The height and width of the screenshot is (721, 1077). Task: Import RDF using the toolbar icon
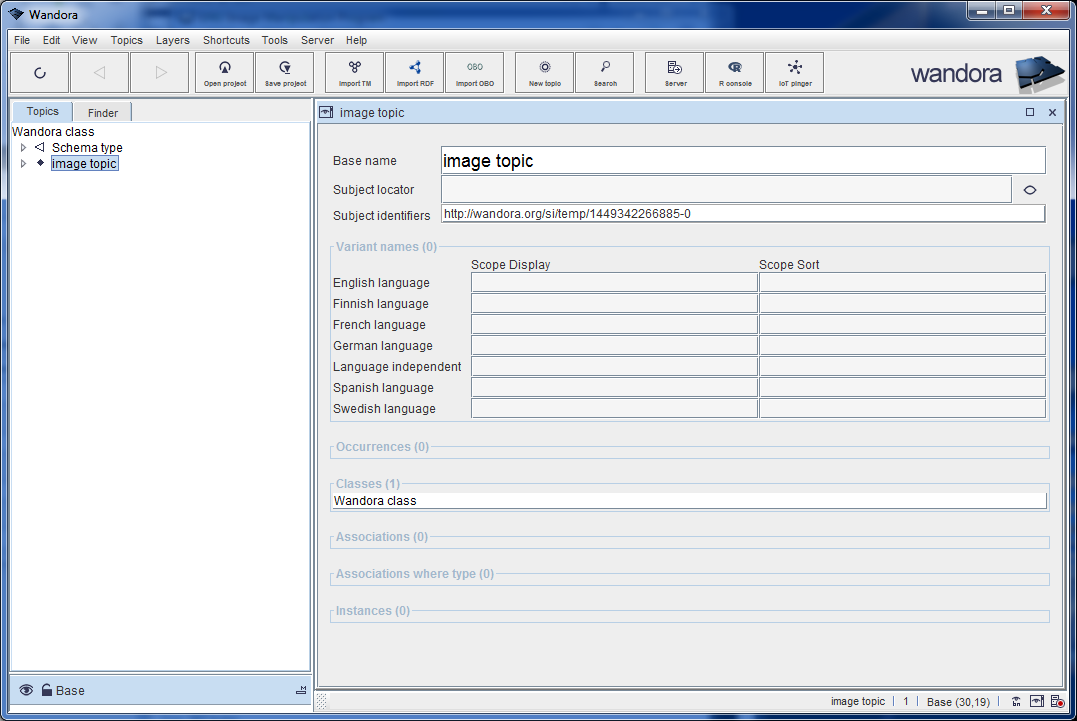414,72
